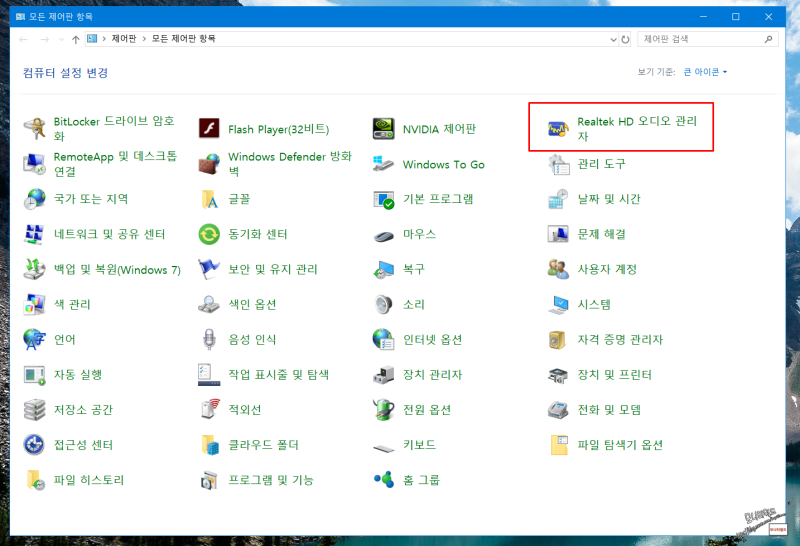
Task: Open the recent locations dropdown arrow
Action: [x=62, y=39]
